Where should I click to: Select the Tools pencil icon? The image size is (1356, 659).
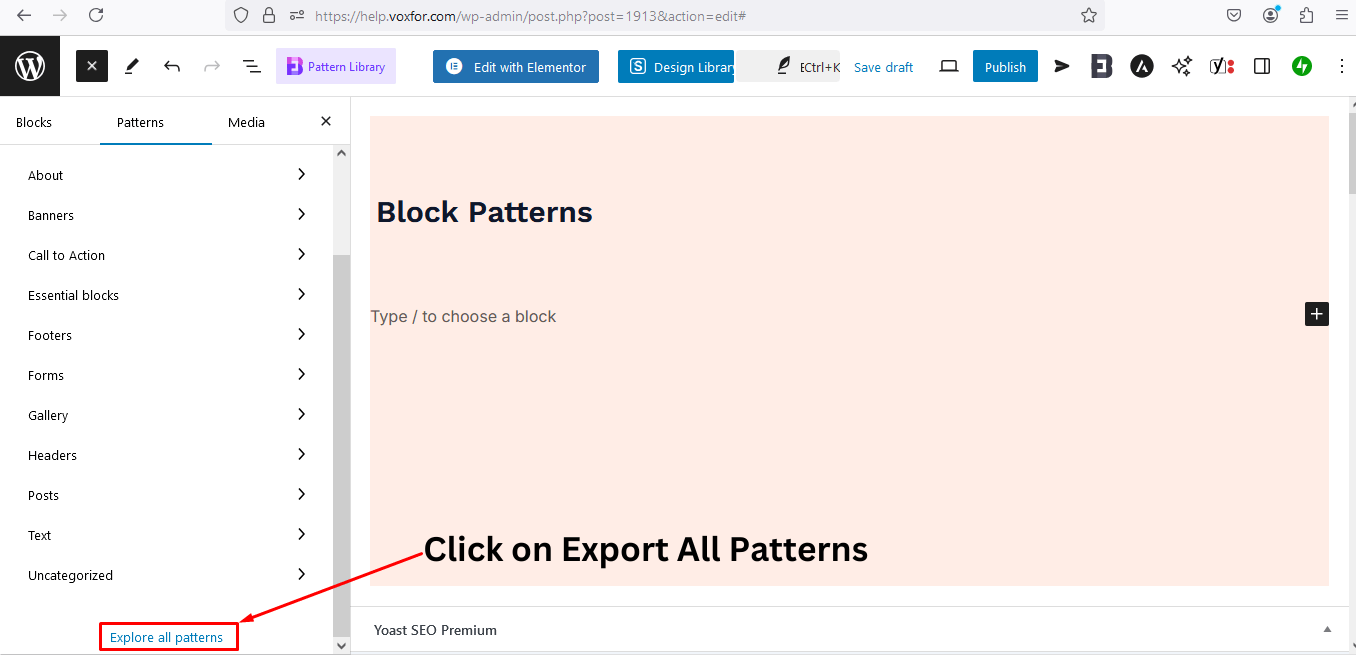coord(131,65)
